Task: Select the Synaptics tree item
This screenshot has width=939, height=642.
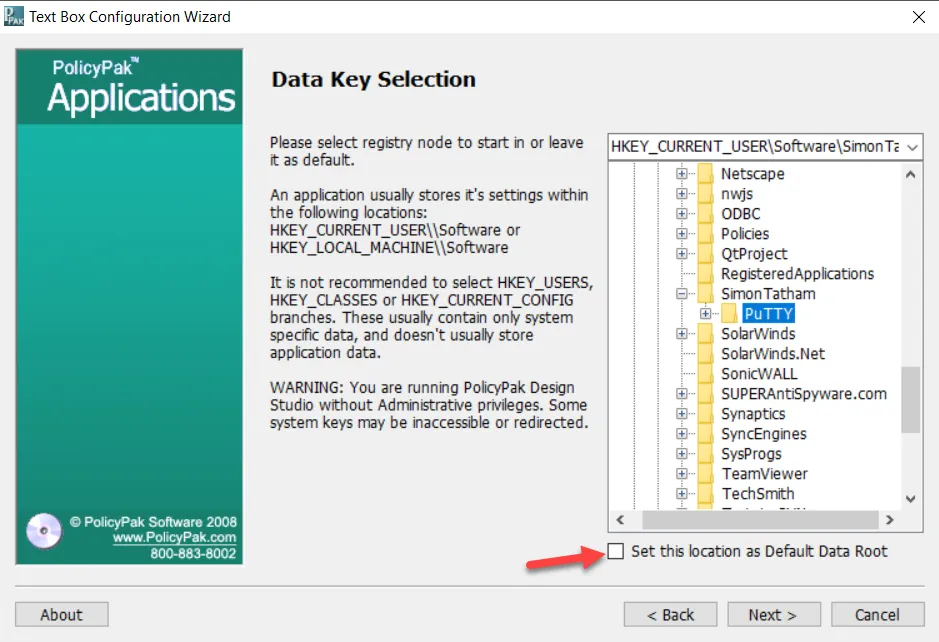Action: [753, 414]
